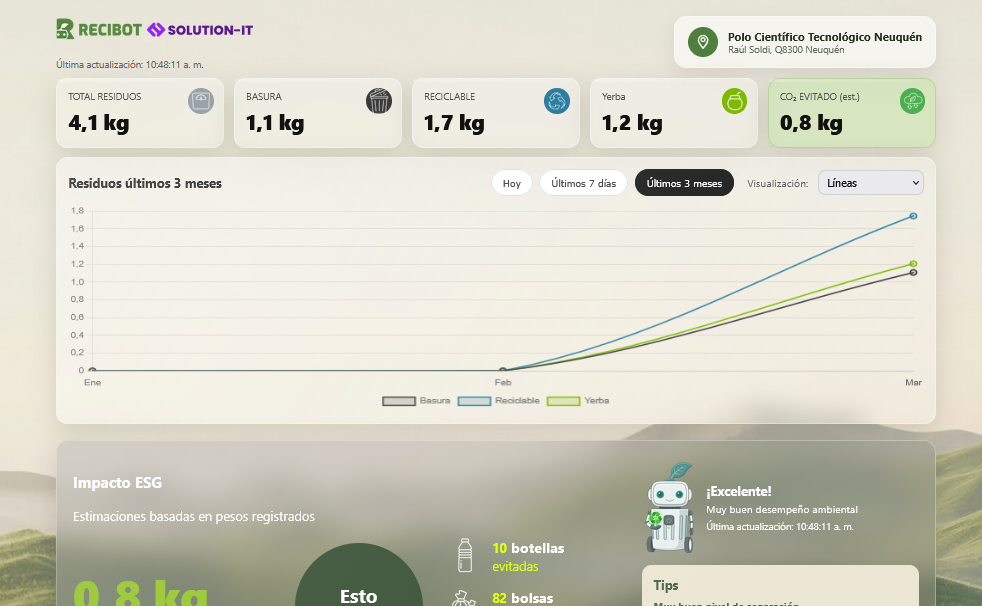
Task: Select the Últimos 3 meses range
Action: click(x=684, y=184)
